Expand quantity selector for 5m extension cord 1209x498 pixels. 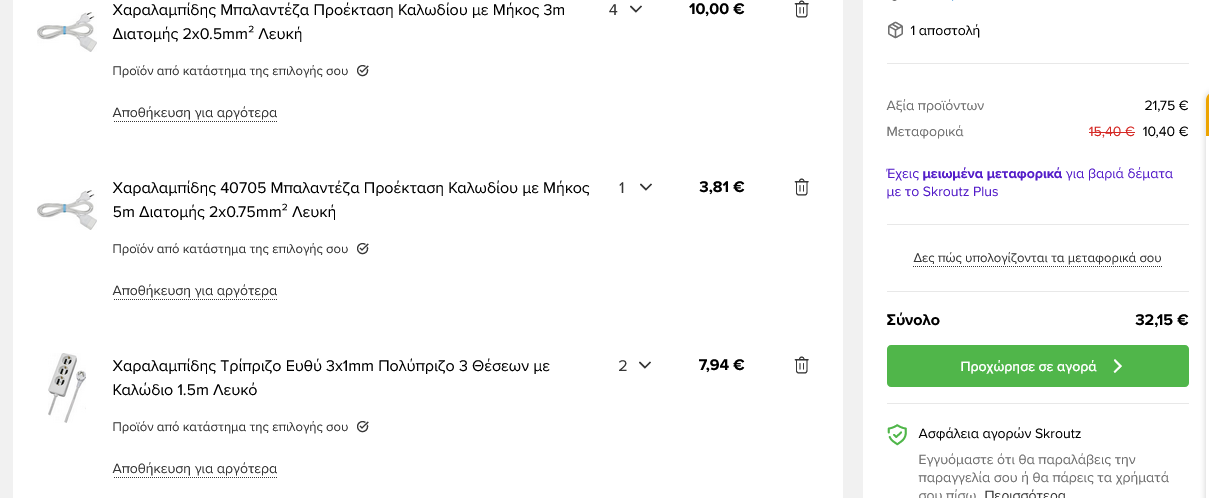point(634,187)
